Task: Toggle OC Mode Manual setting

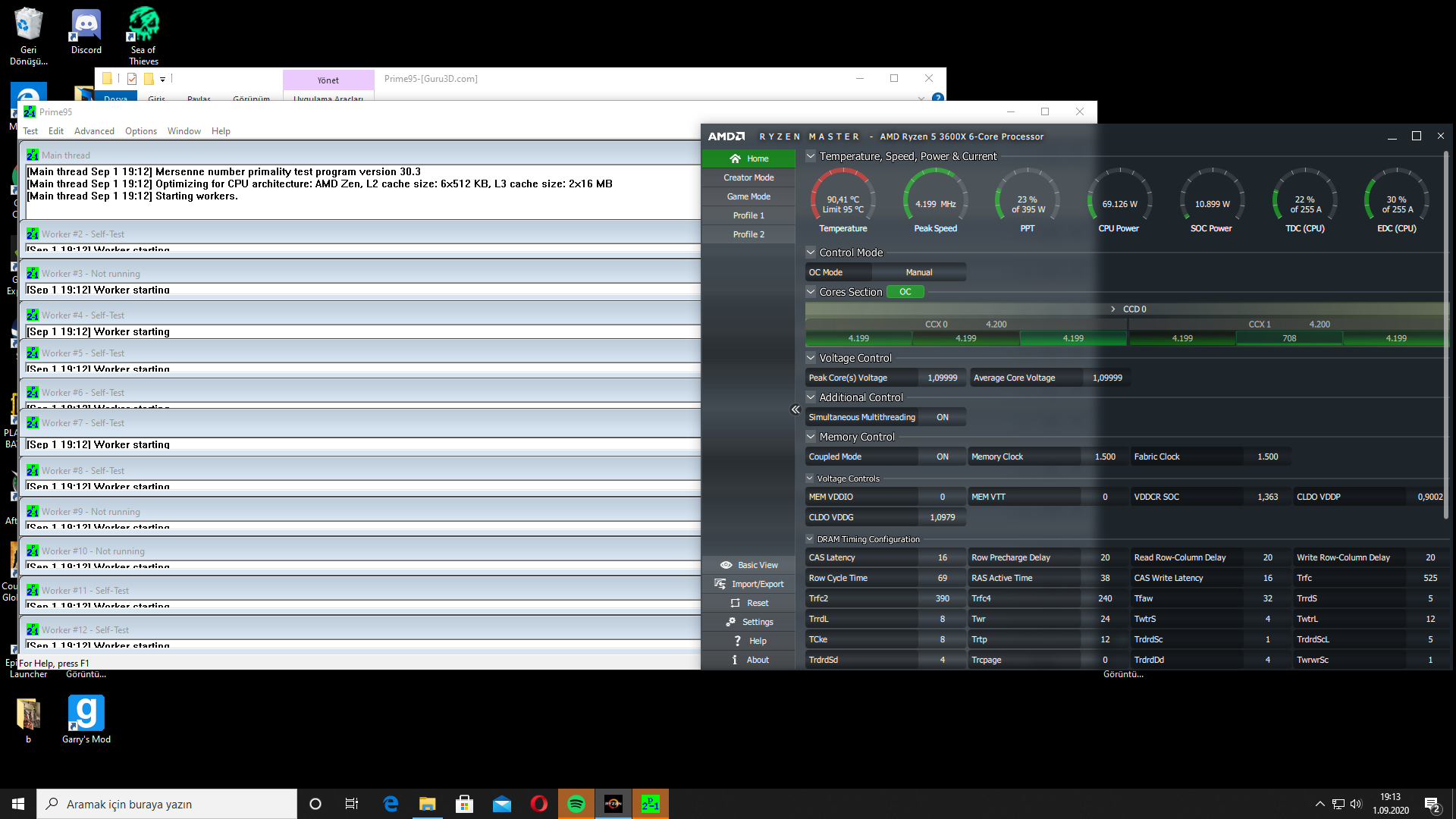Action: (919, 272)
